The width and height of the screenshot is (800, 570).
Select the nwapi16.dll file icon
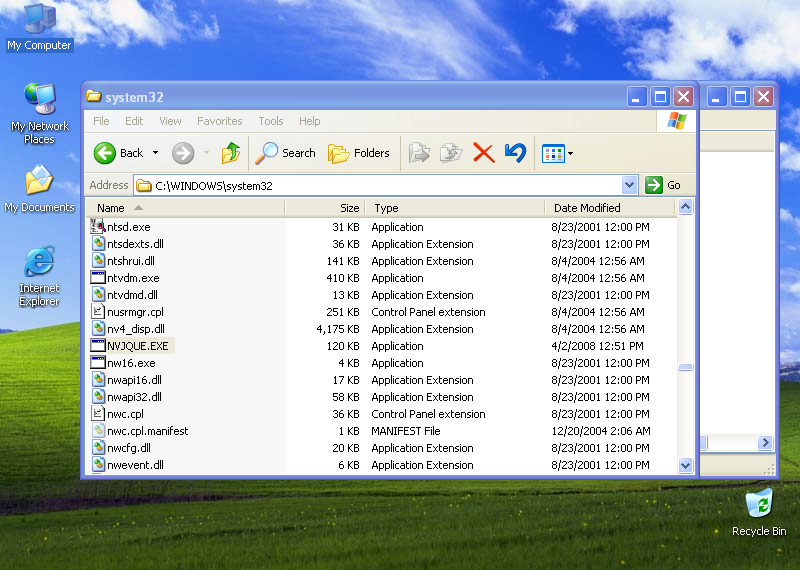(x=98, y=380)
